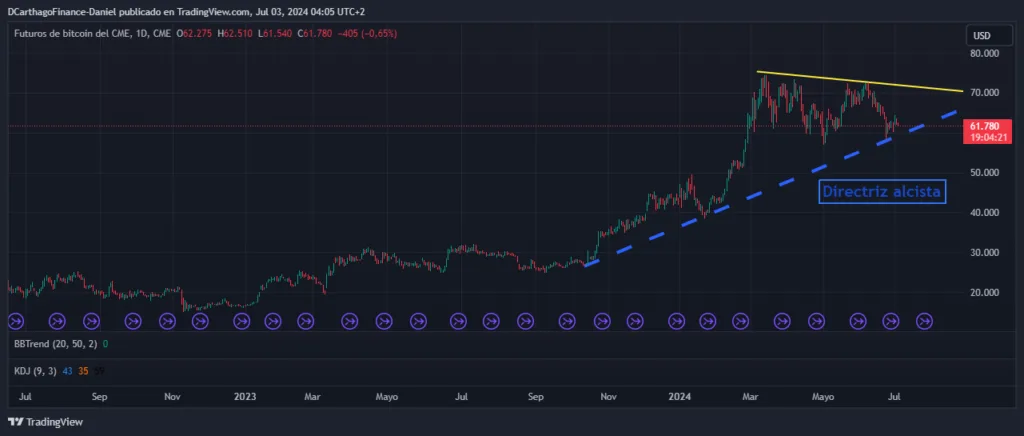Image resolution: width=1024 pixels, height=436 pixels.
Task: Click the TradingView logo
Action: click(x=46, y=422)
